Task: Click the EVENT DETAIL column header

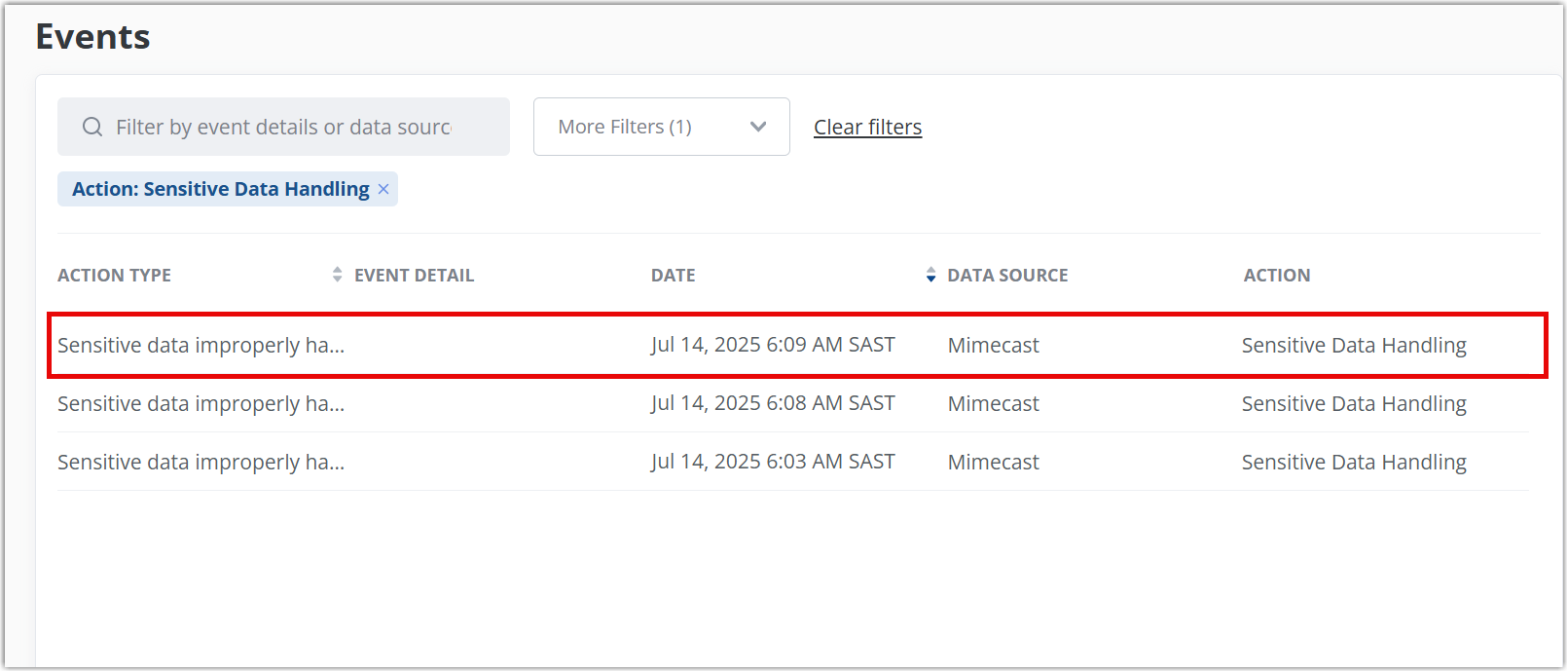Action: (414, 276)
